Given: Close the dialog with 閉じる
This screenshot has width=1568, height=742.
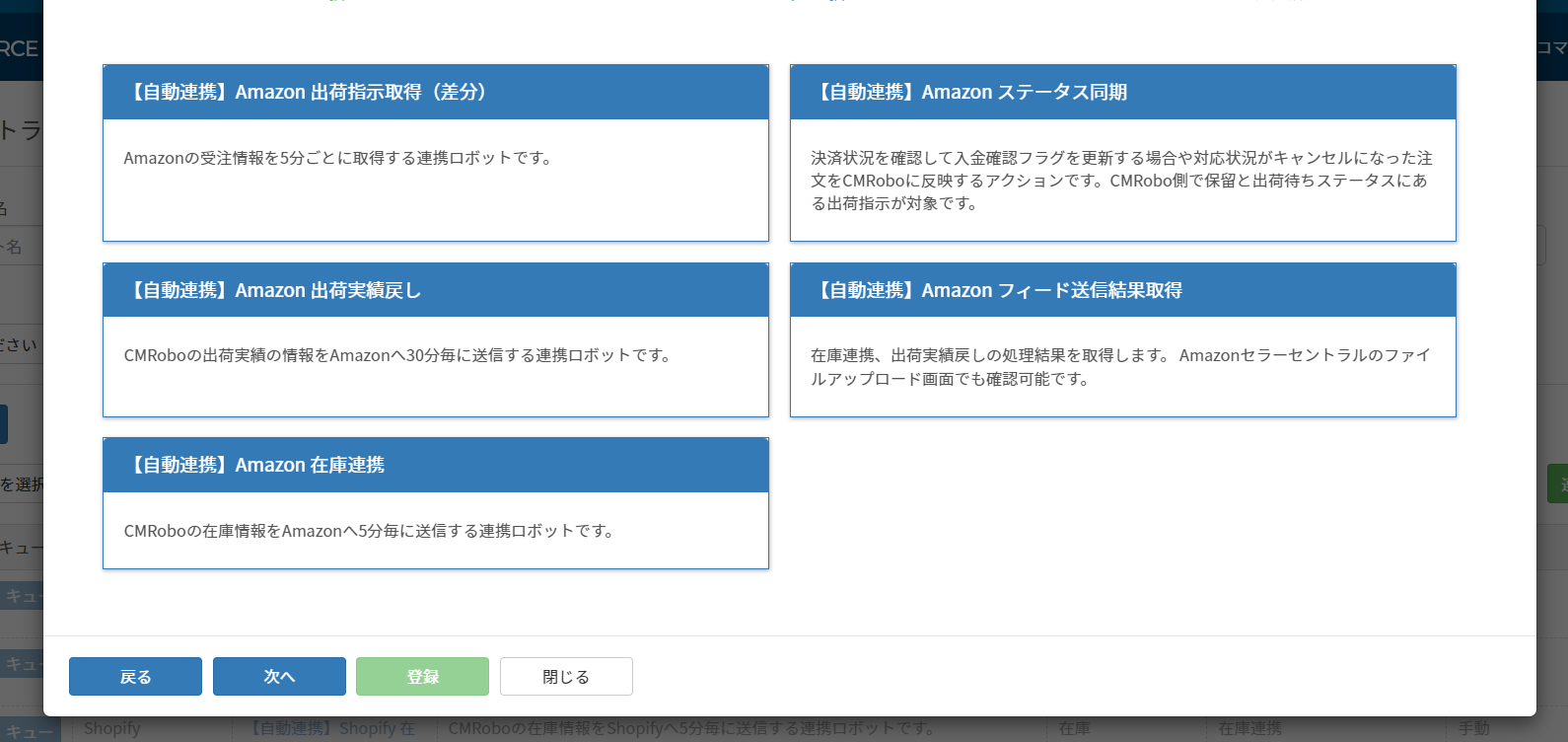Looking at the screenshot, I should click(x=566, y=677).
